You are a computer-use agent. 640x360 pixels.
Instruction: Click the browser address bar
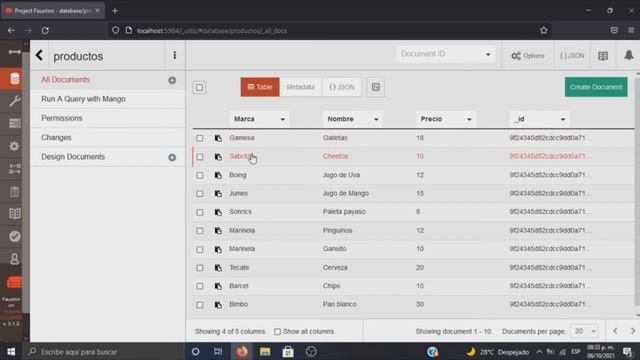[330, 31]
